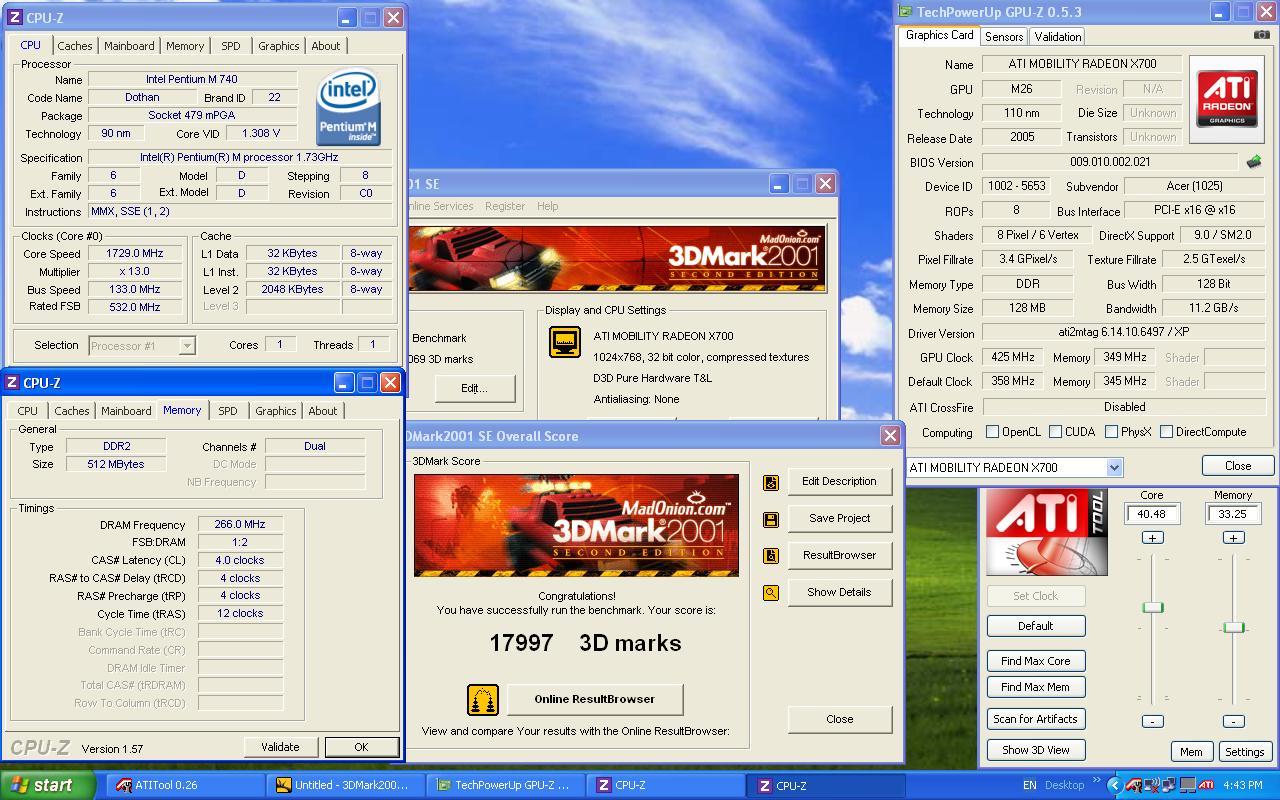Open the SPD tab in Memory CPU-Z window

(228, 411)
